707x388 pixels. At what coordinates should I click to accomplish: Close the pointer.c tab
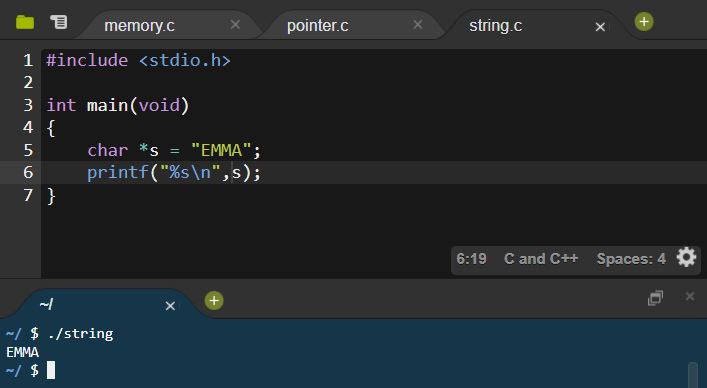tap(418, 24)
